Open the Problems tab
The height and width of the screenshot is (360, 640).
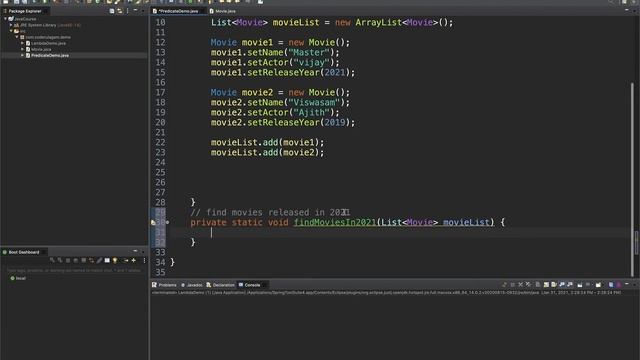pyautogui.click(x=164, y=285)
